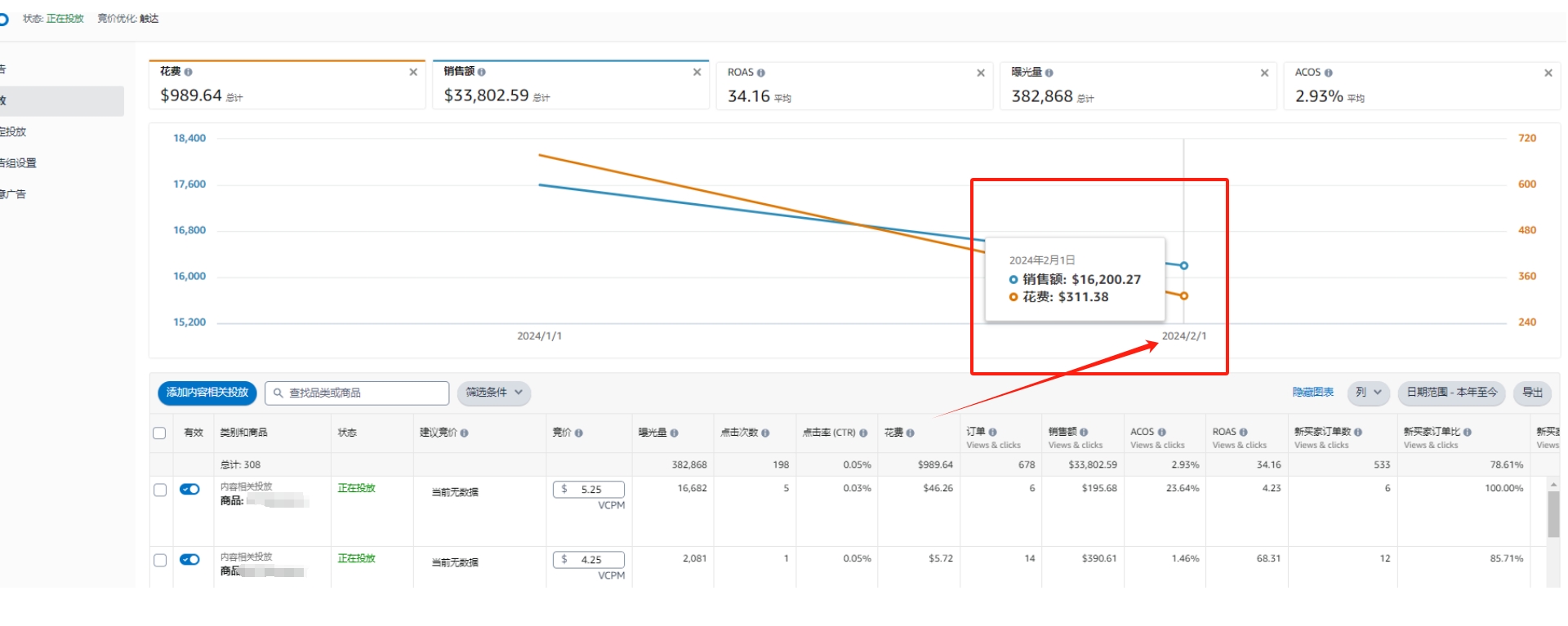This screenshot has width=1568, height=626.
Task: Open info icon beside 销售额 card title
Action: (481, 72)
